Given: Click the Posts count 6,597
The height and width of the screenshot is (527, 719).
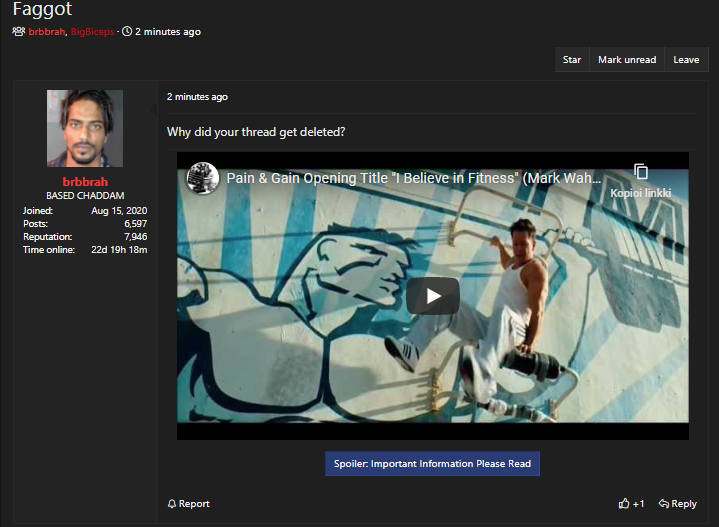Looking at the screenshot, I should tap(135, 224).
